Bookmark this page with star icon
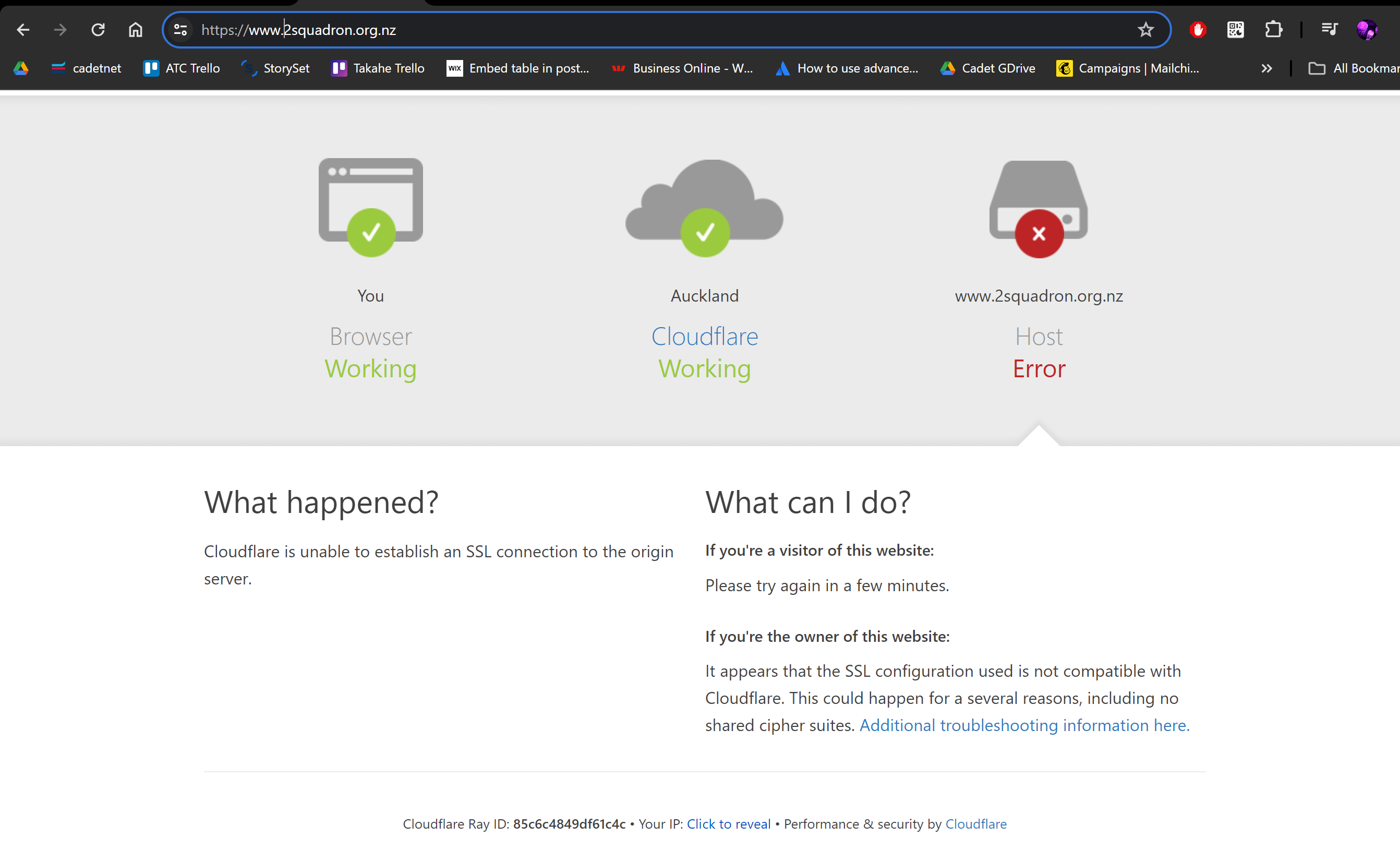1400x861 pixels. click(1145, 30)
